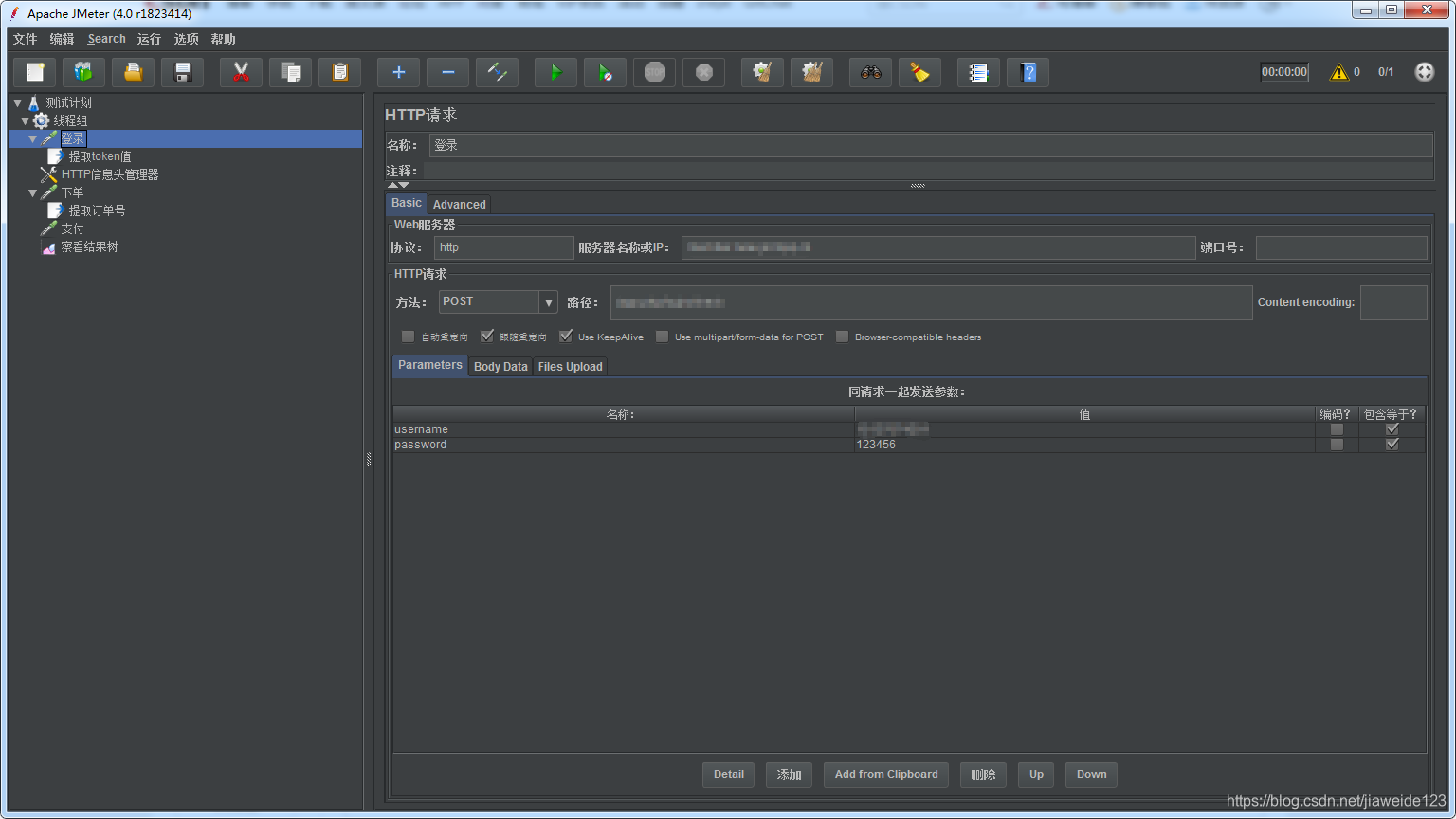Select 支付 sampler in the tree
The height and width of the screenshot is (819, 1456).
72,228
